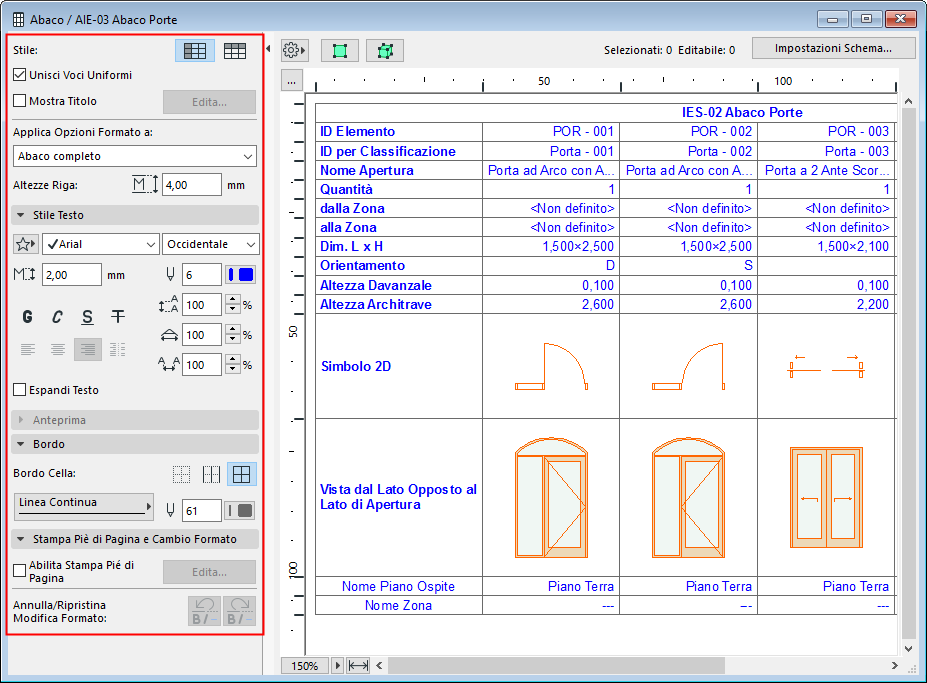
Task: Uncheck Unisci Voci Uniformi checkbox
Action: pyautogui.click(x=20, y=75)
